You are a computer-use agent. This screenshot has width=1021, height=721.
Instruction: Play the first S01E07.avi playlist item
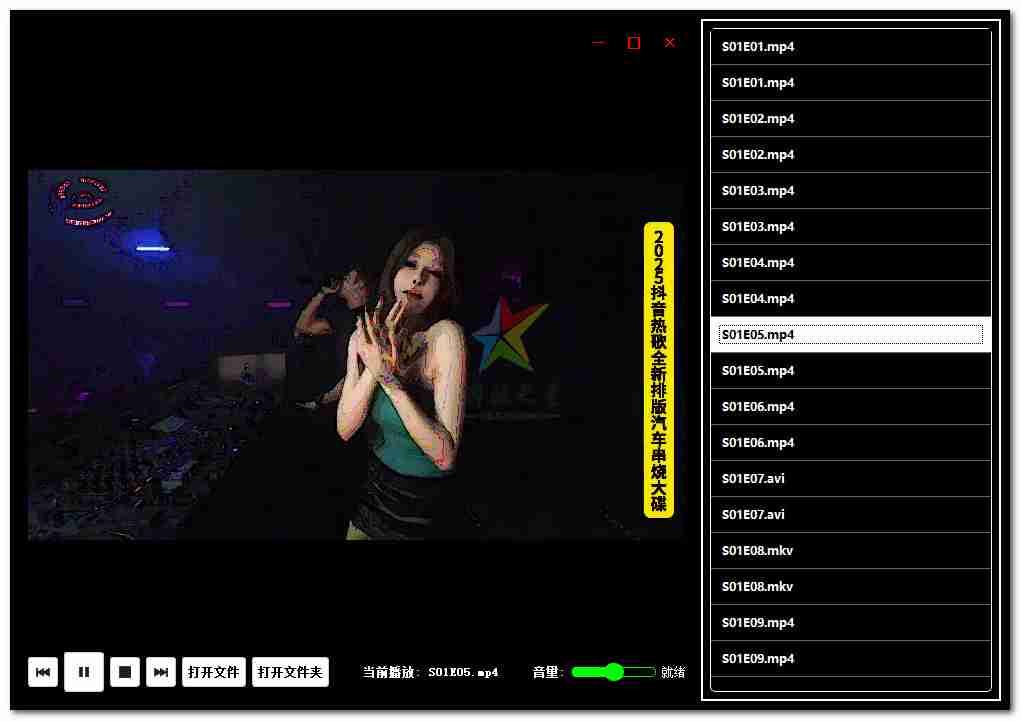pos(850,479)
